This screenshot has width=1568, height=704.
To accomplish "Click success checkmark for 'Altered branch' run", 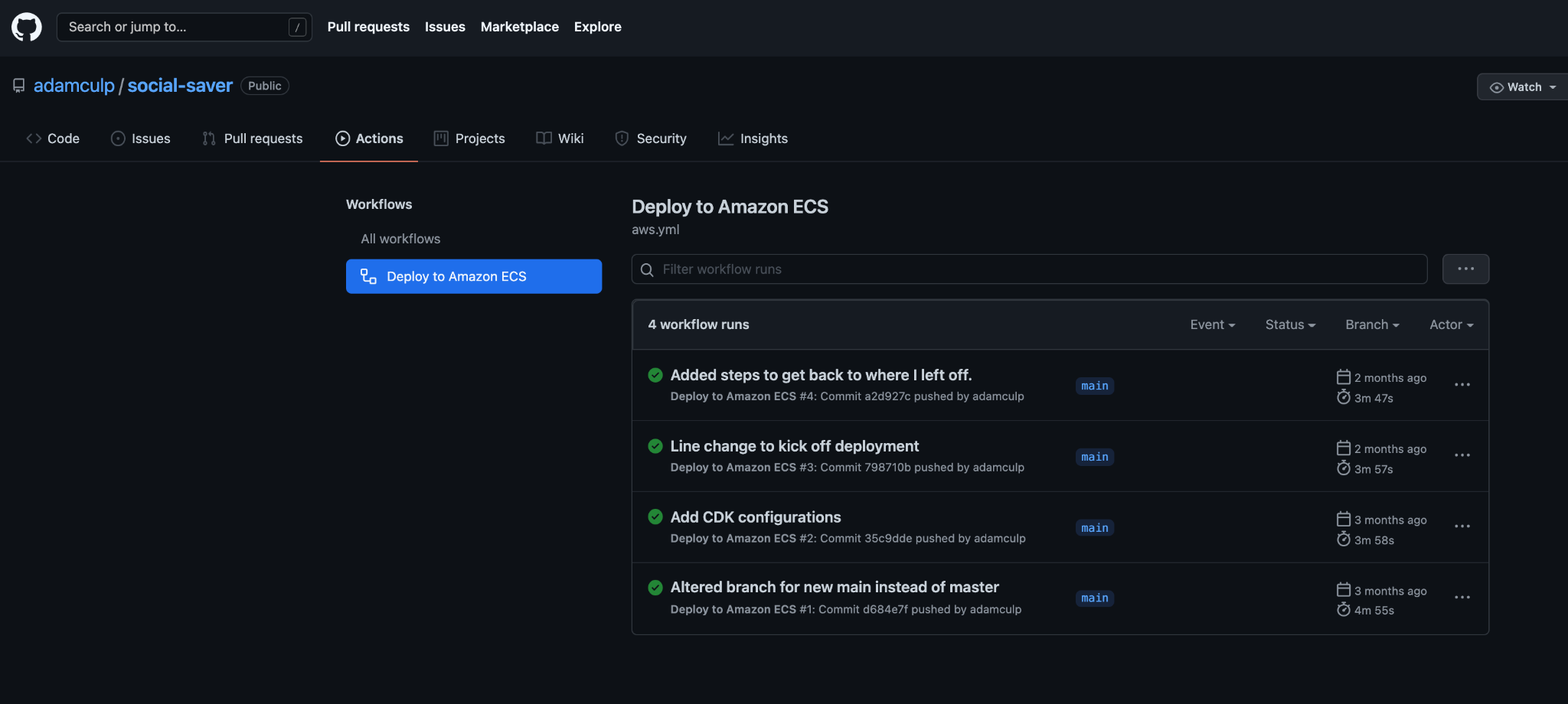I will [655, 588].
